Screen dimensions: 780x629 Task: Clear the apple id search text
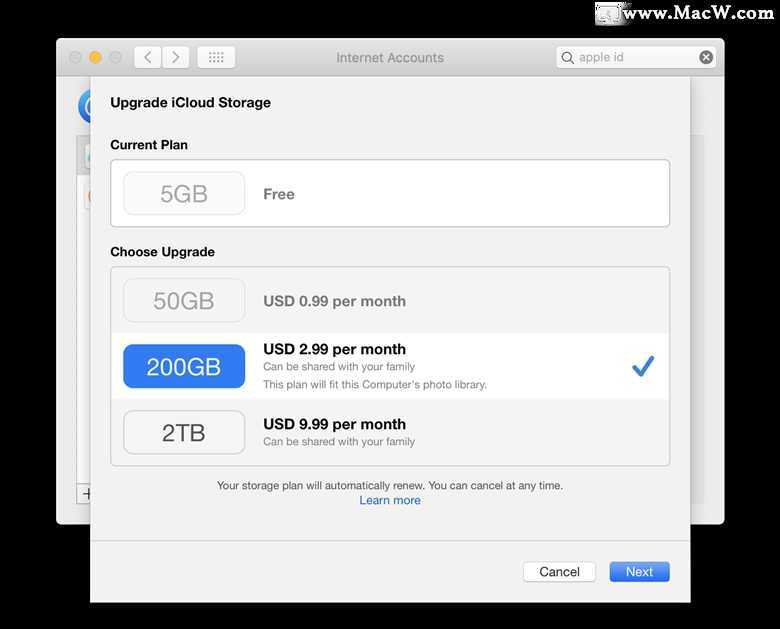pyautogui.click(x=706, y=57)
